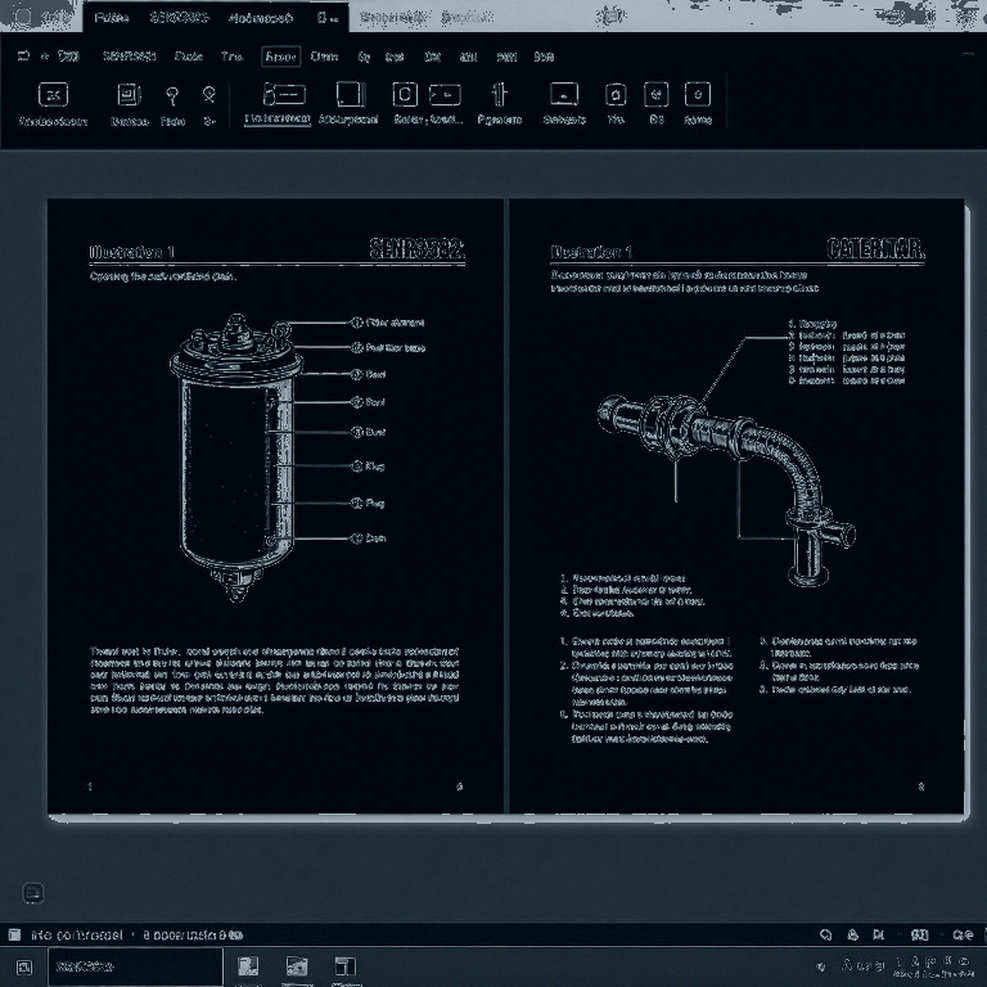Click the "SENR3382" header on the left page
The height and width of the screenshot is (987, 987).
point(417,249)
